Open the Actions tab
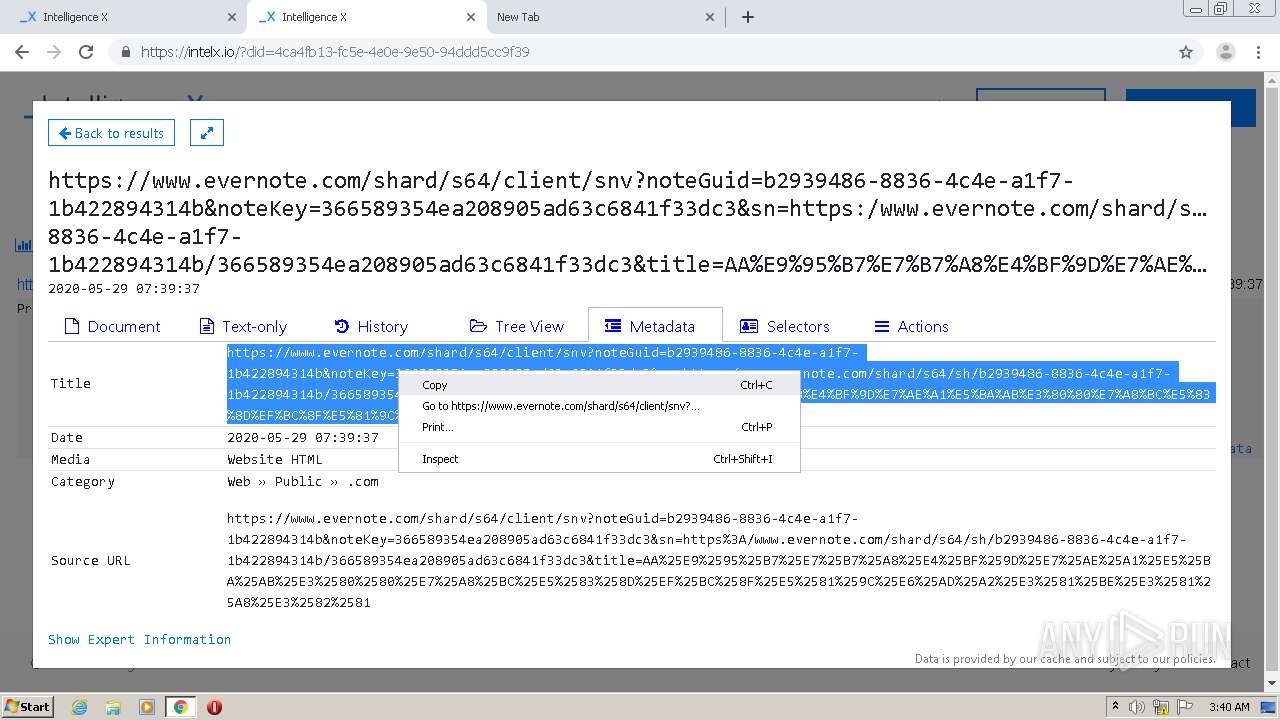Viewport: 1280px width, 720px height. [911, 326]
